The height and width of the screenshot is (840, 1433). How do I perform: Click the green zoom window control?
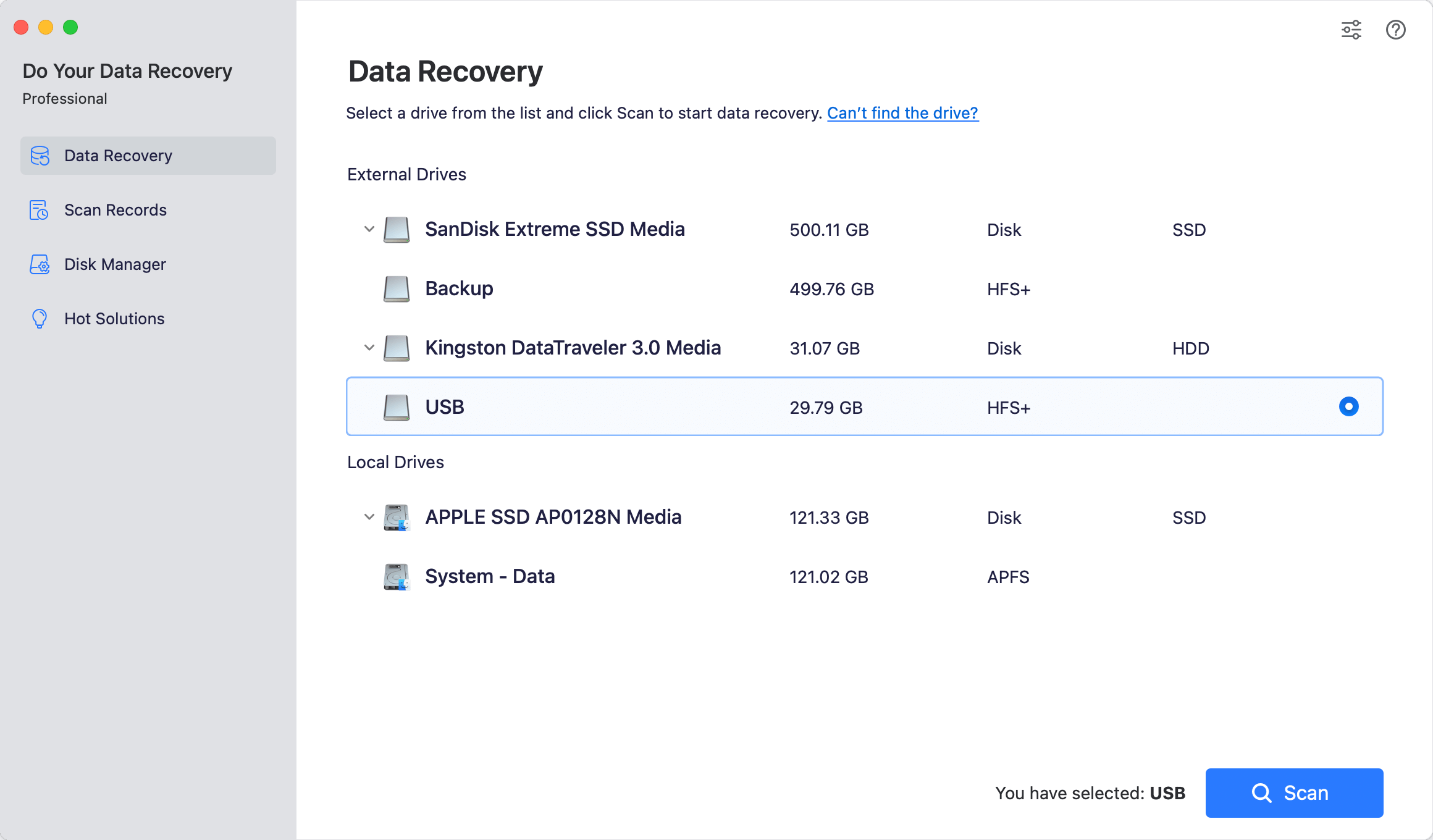pos(70,27)
